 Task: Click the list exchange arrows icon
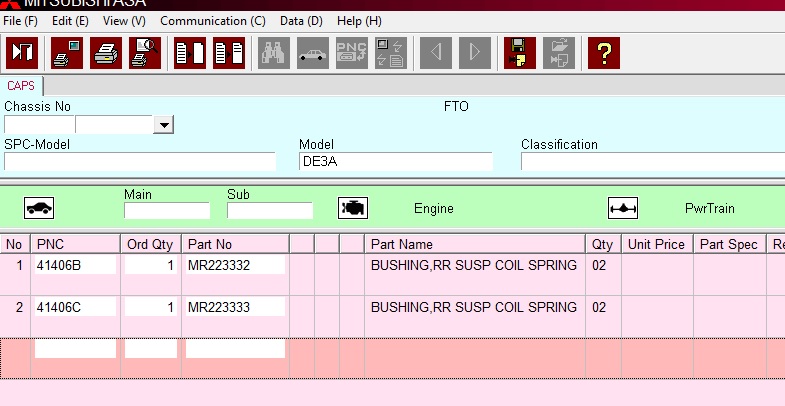pos(391,53)
